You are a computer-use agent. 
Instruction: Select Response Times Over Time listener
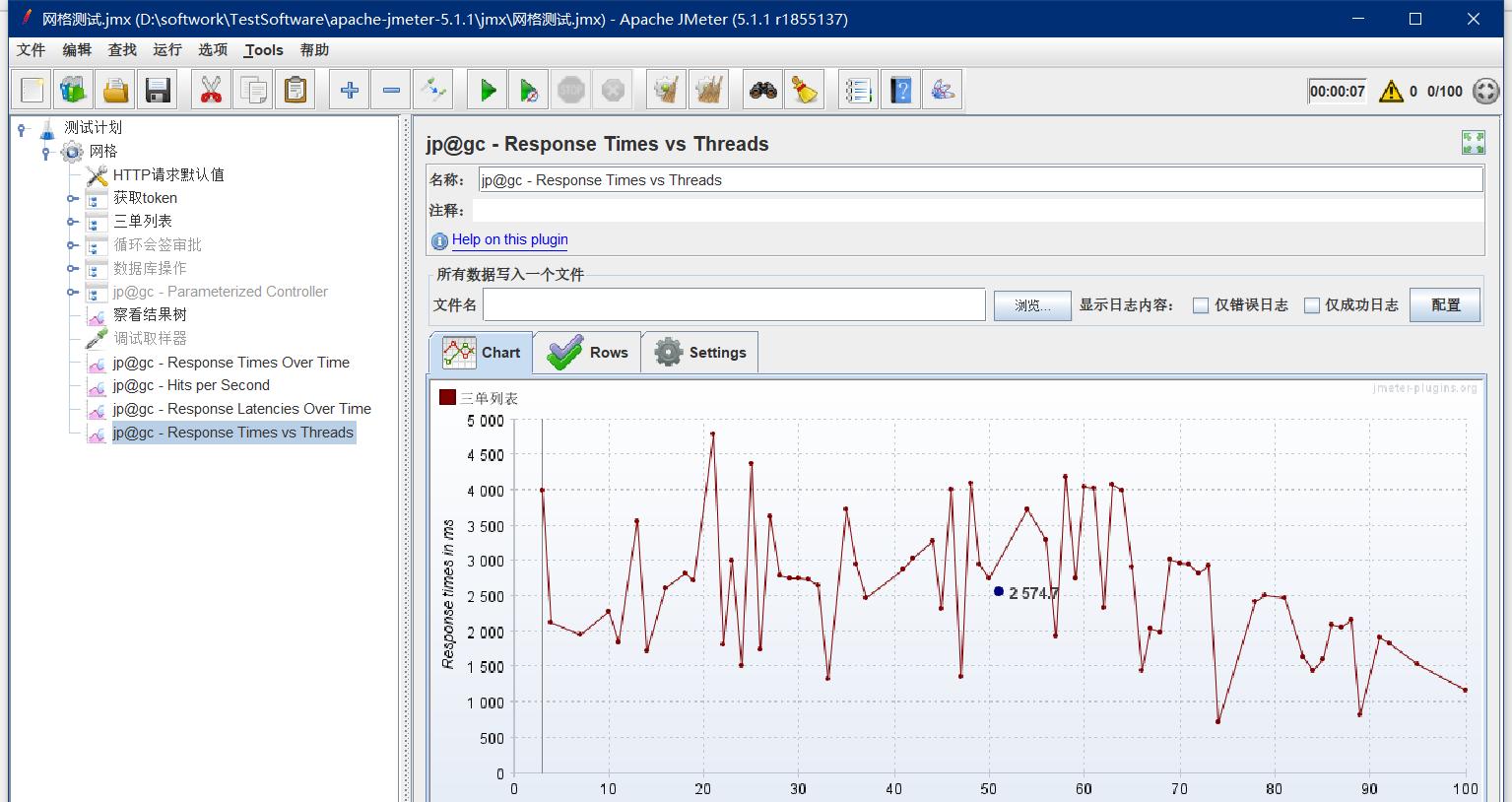tap(230, 363)
